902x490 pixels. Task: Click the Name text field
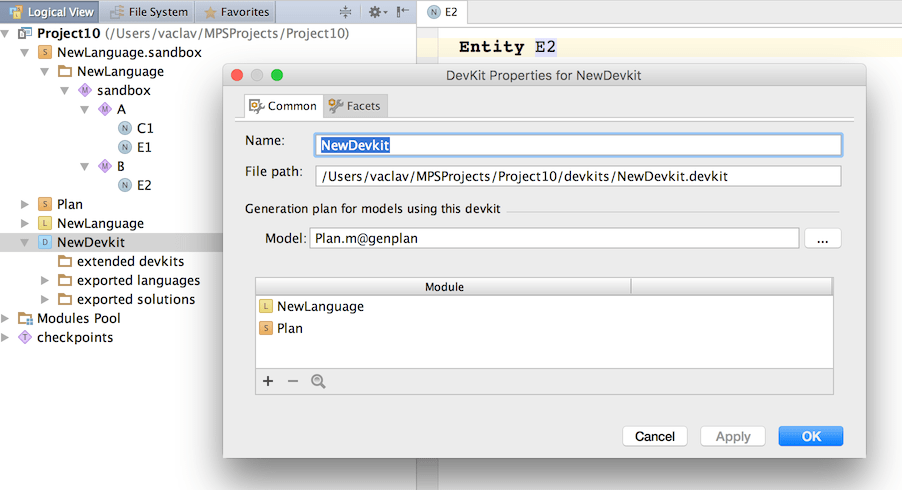point(578,145)
